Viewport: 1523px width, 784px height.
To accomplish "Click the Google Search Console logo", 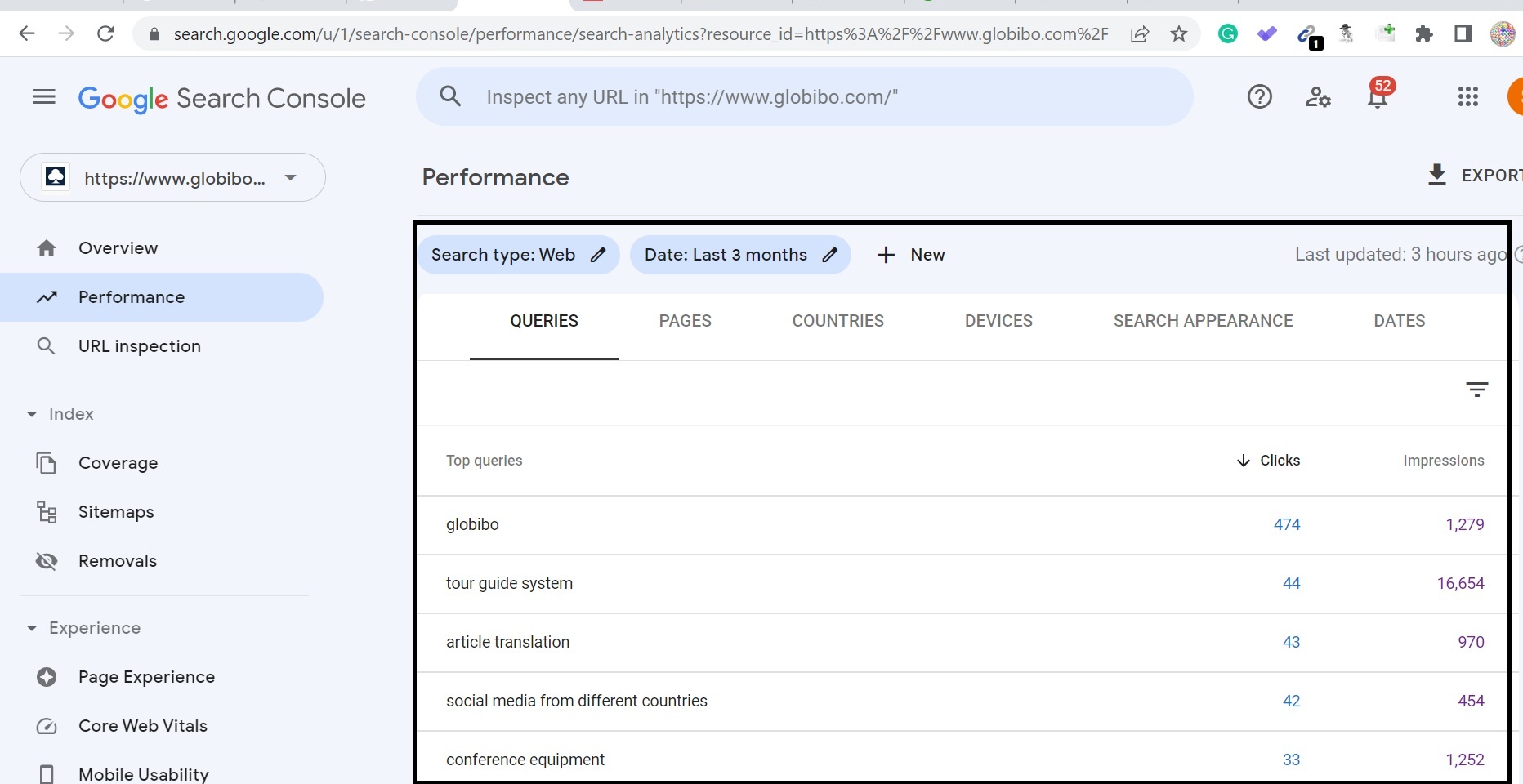I will pos(221,99).
